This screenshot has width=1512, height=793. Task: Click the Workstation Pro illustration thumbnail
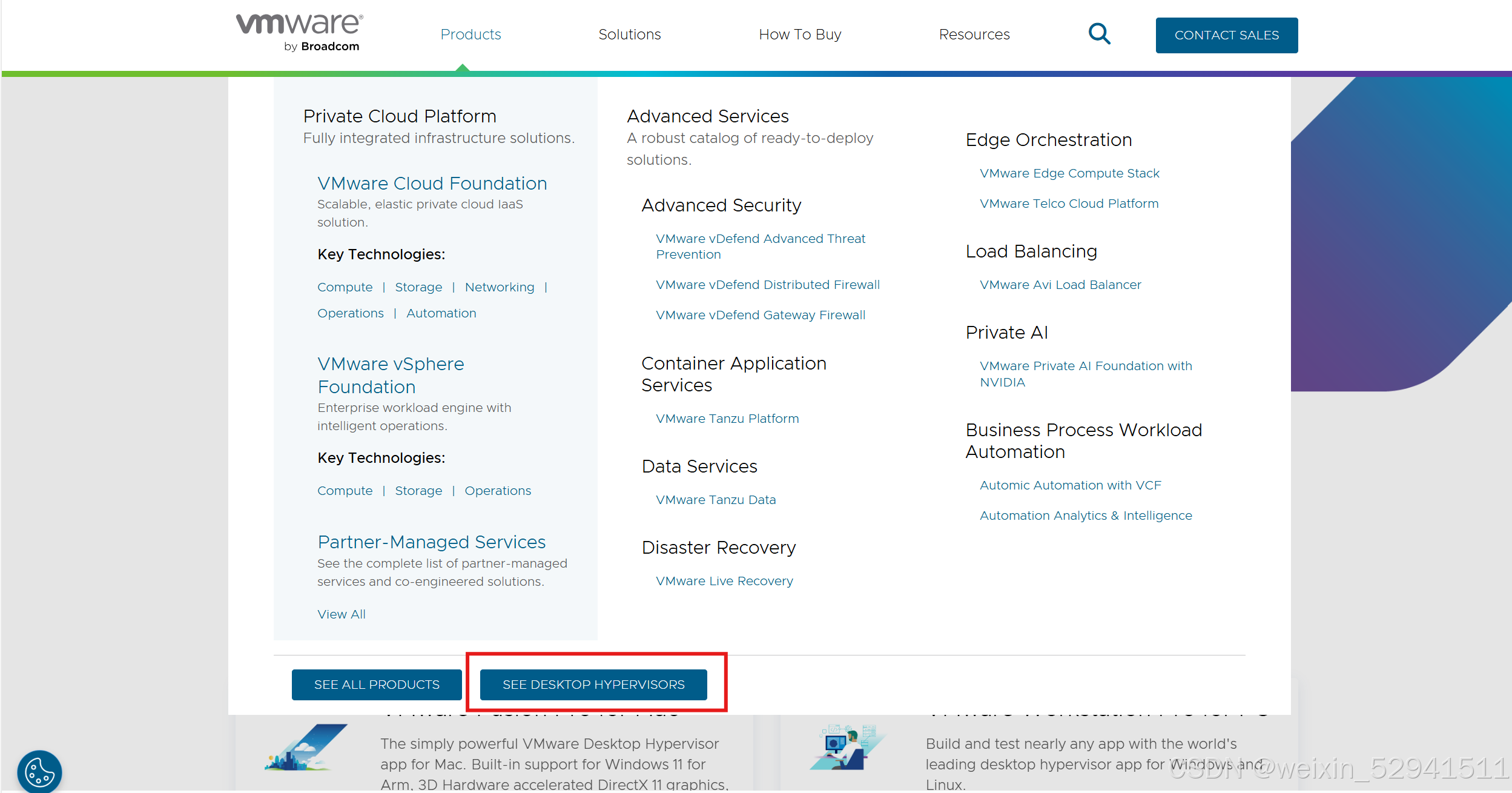click(x=847, y=748)
